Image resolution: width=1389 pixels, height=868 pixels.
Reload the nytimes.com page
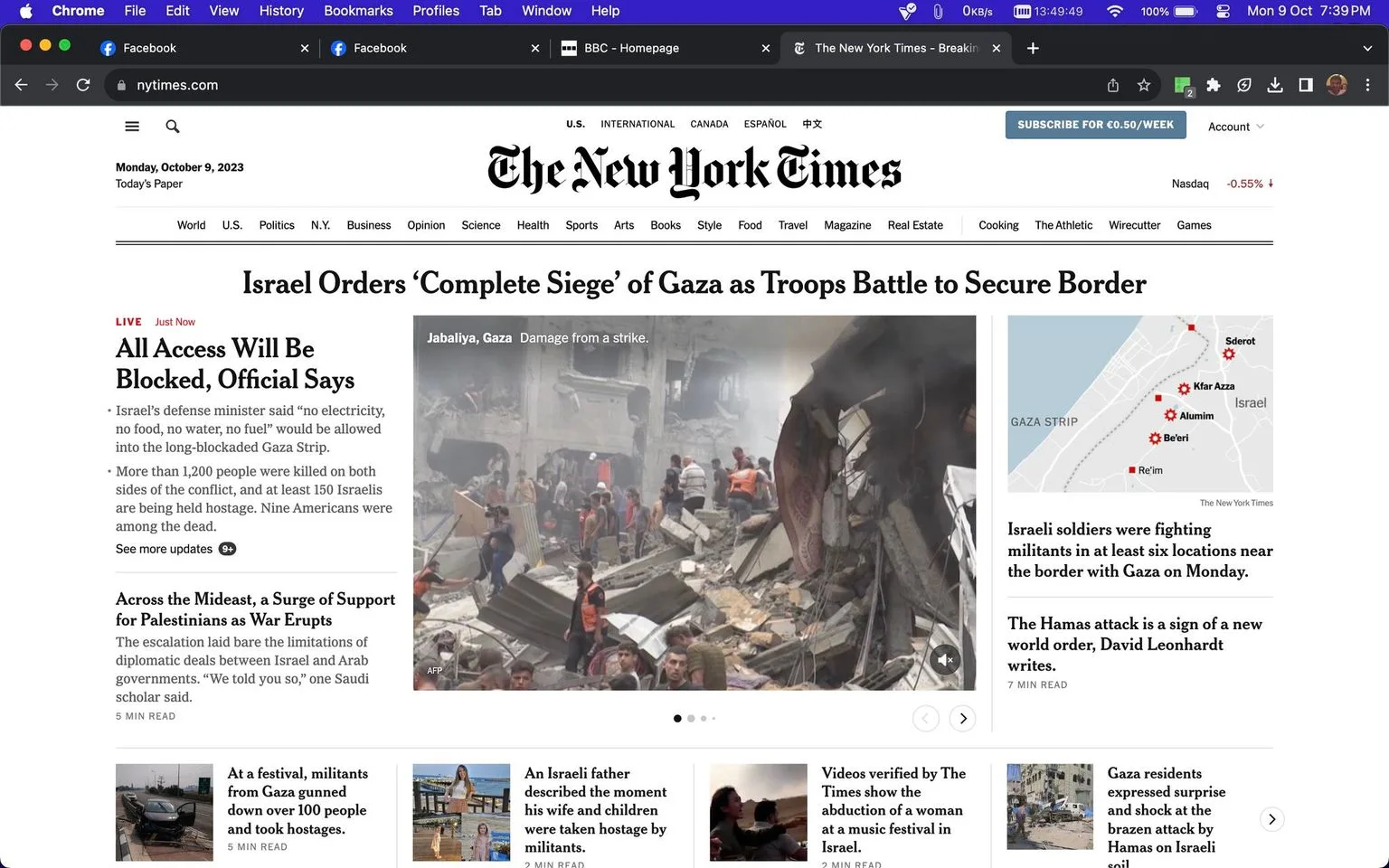point(83,85)
